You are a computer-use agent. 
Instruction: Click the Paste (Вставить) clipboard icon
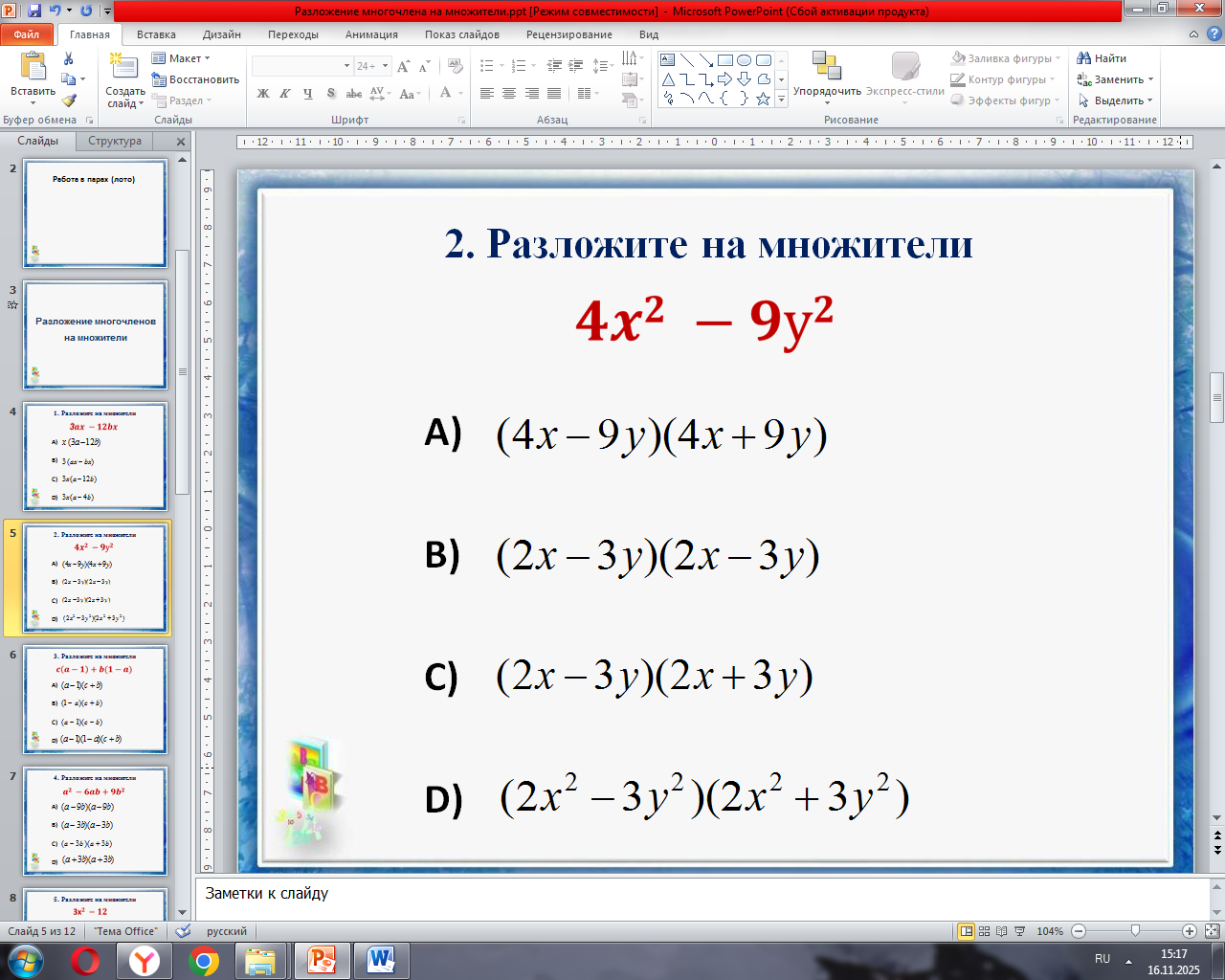coord(33,69)
